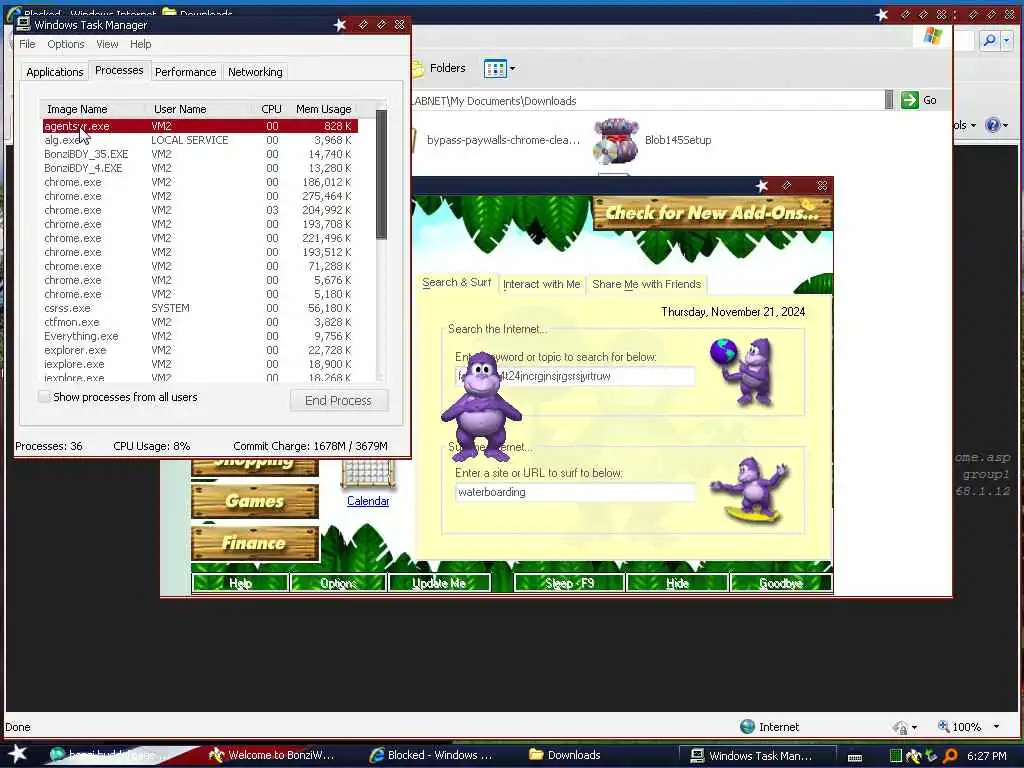Switch to Downloads taskbar button
This screenshot has width=1024, height=768.
click(565, 755)
